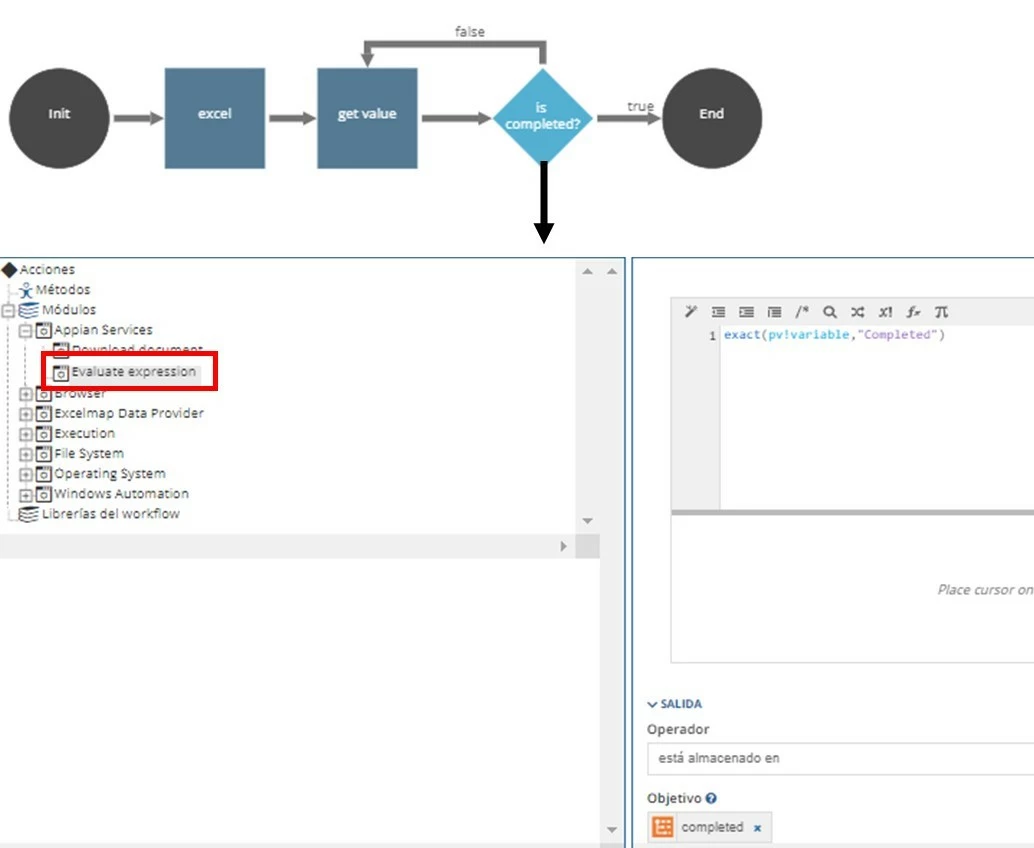Select the Execution tree item label
Viewport: 1034px width, 848px height.
click(x=84, y=433)
